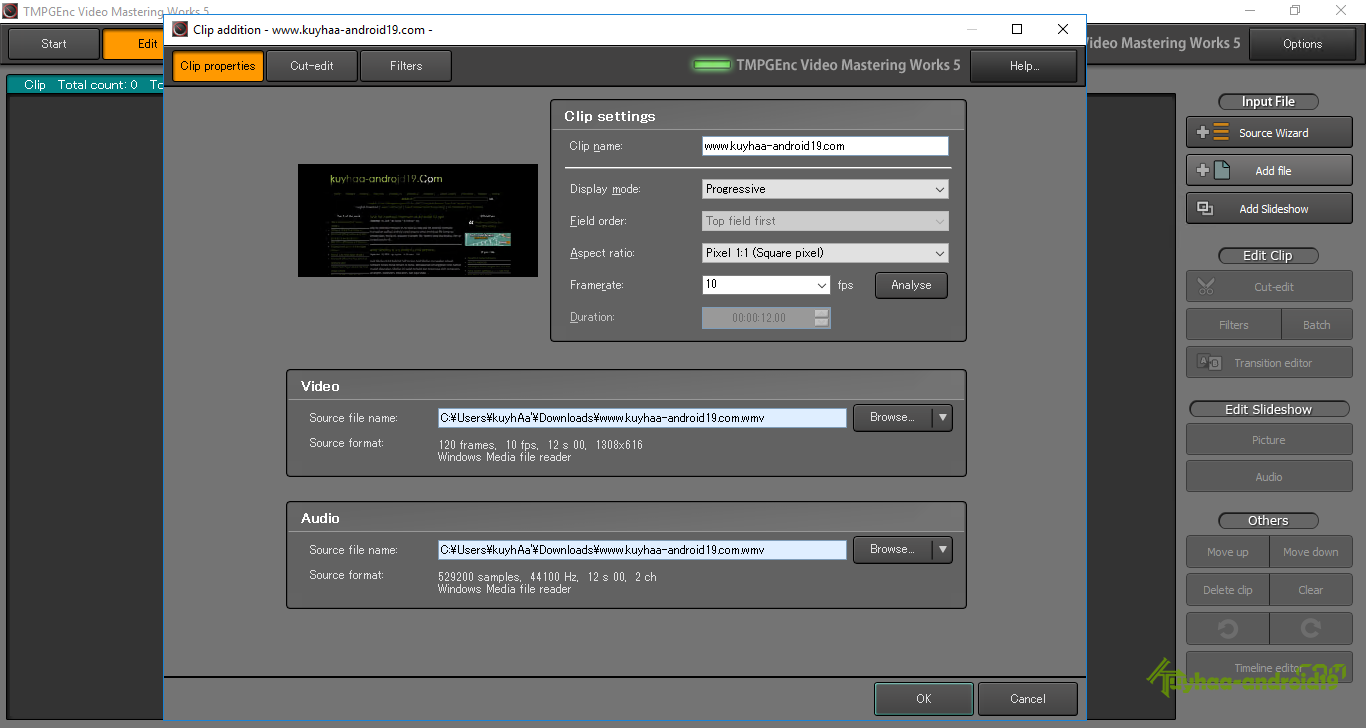Click the video preview thumbnail
Viewport: 1366px width, 728px height.
418,221
